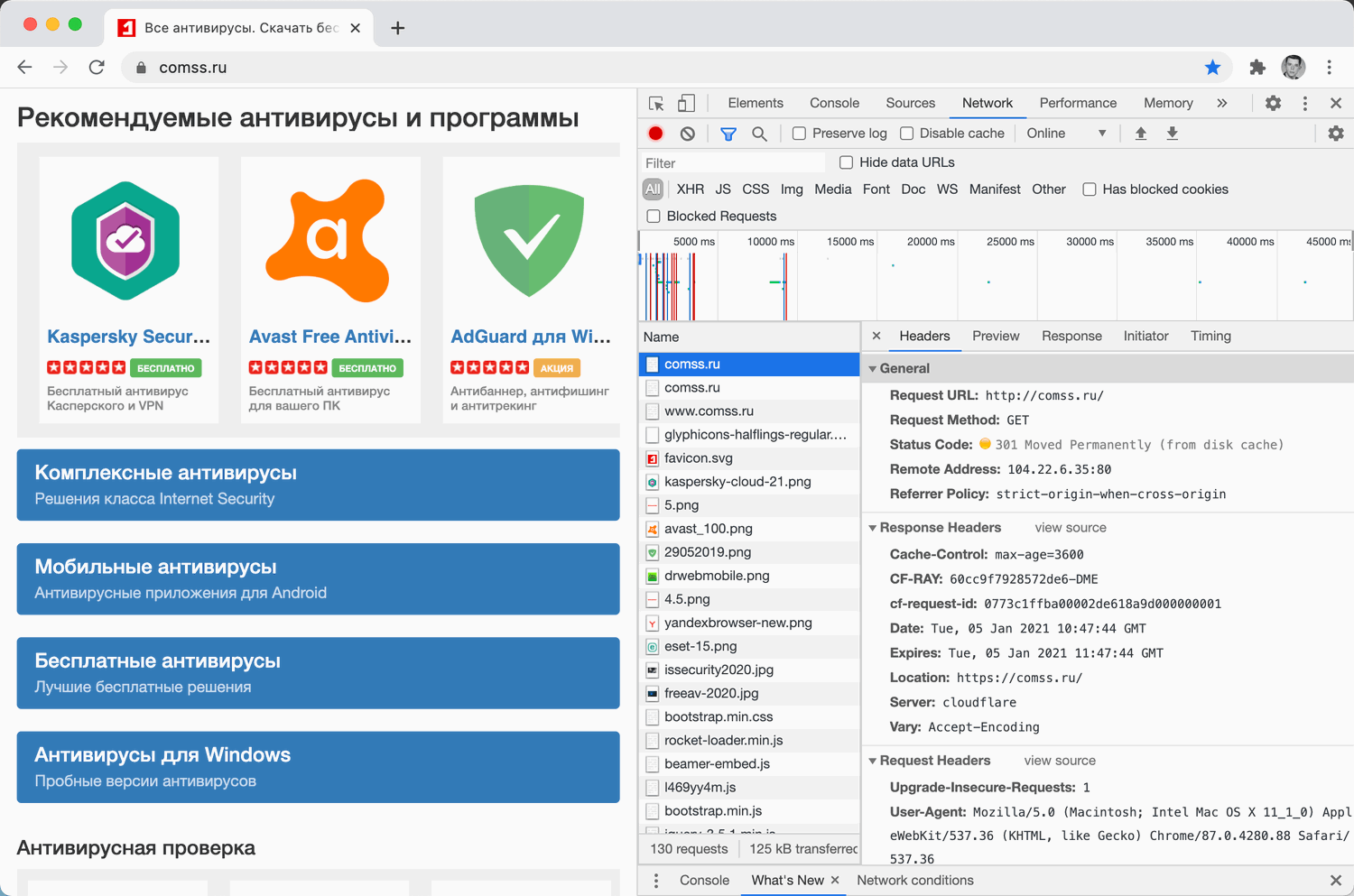Open DevTools customize three-dot menu
This screenshot has height=896, width=1354.
[1305, 103]
